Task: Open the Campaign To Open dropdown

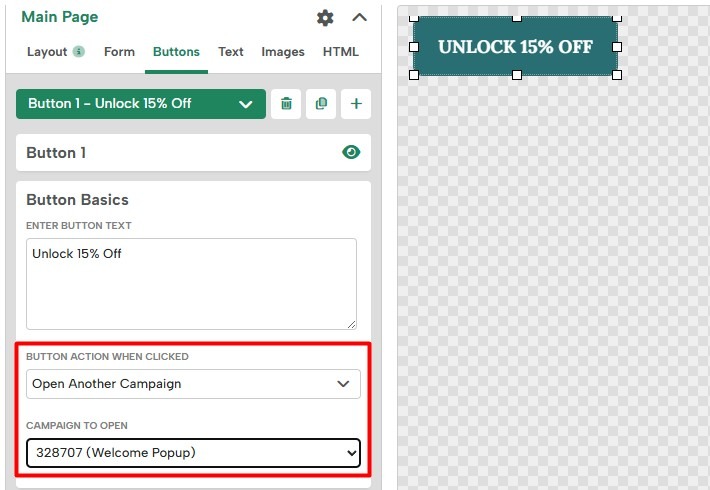Action: click(193, 453)
